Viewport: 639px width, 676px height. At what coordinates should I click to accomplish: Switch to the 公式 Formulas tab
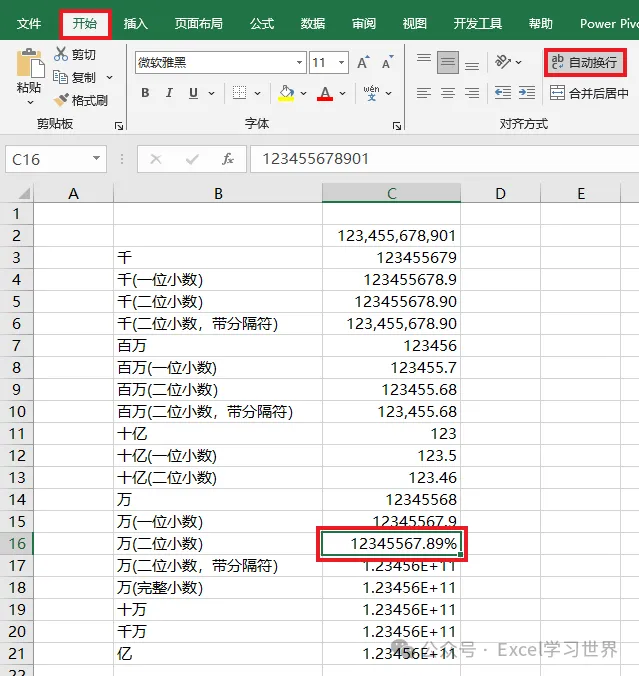pyautogui.click(x=262, y=23)
